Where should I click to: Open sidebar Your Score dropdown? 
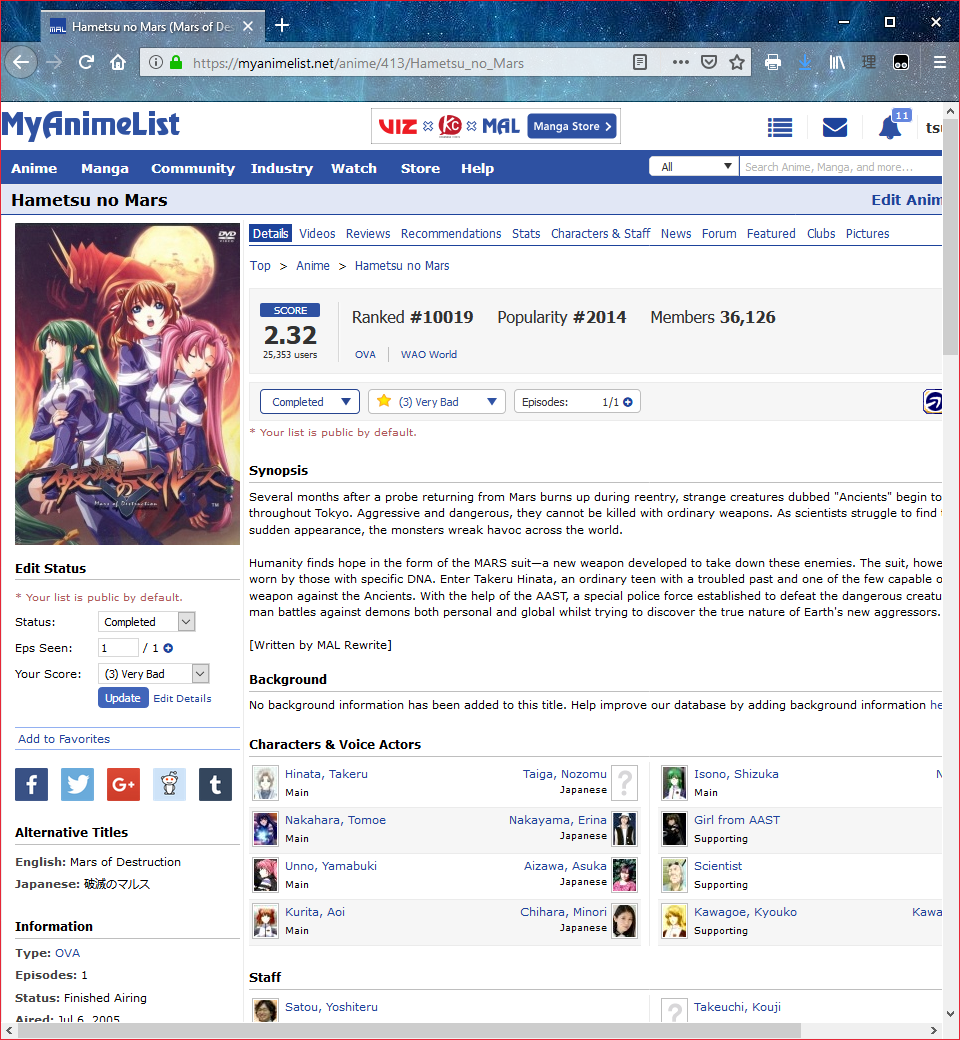pyautogui.click(x=154, y=674)
